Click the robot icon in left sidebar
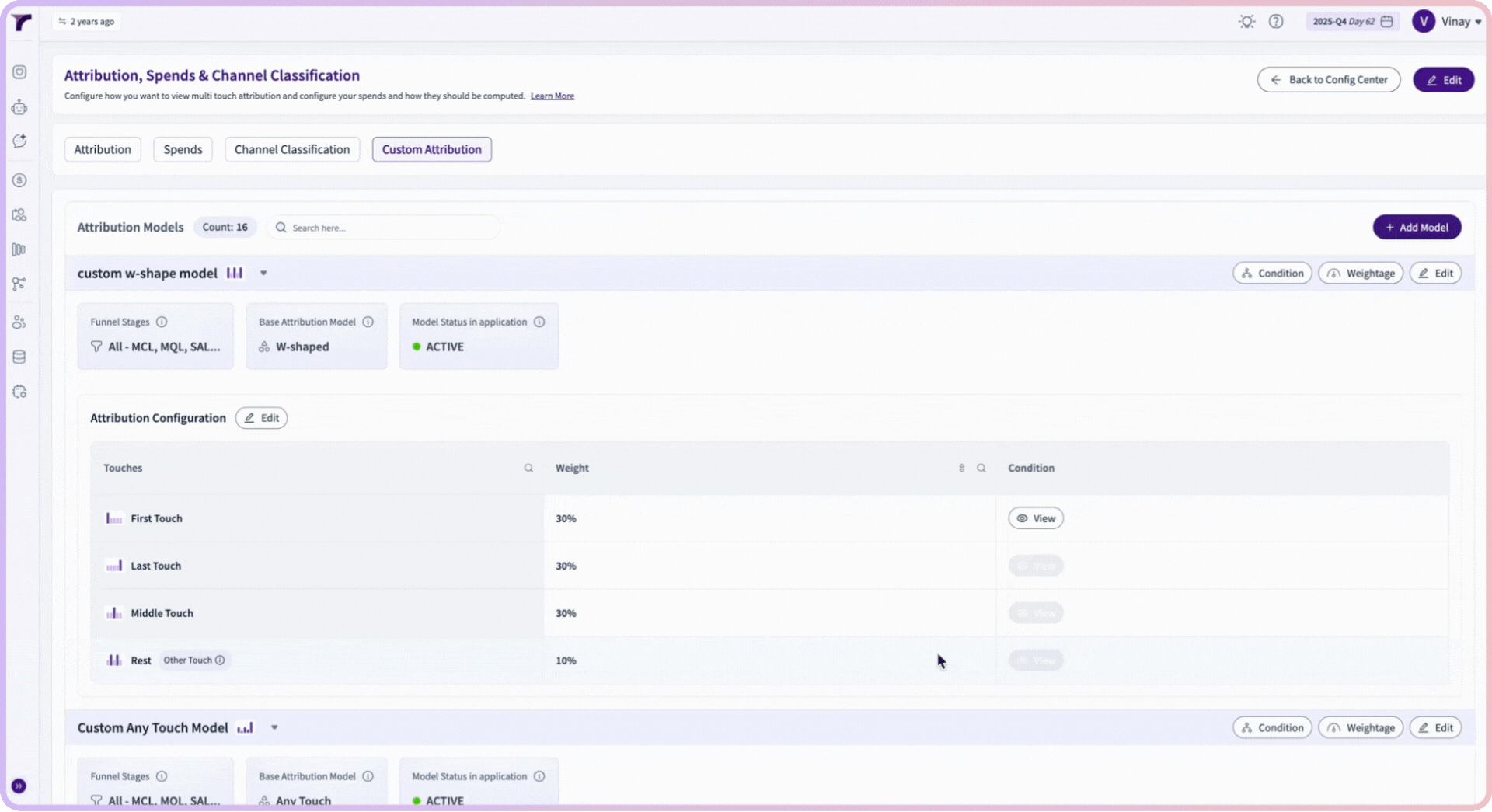The width and height of the screenshot is (1492, 812). coord(19,107)
